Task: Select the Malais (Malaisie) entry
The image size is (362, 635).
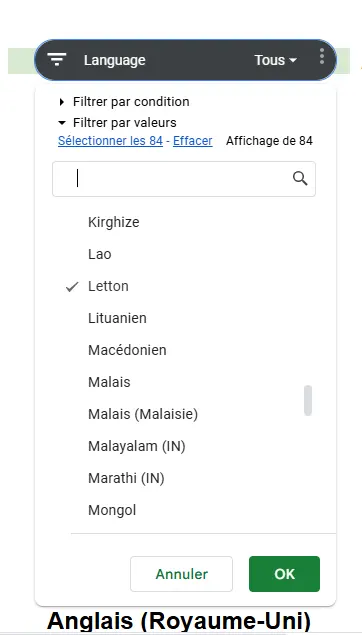Action: 143,414
